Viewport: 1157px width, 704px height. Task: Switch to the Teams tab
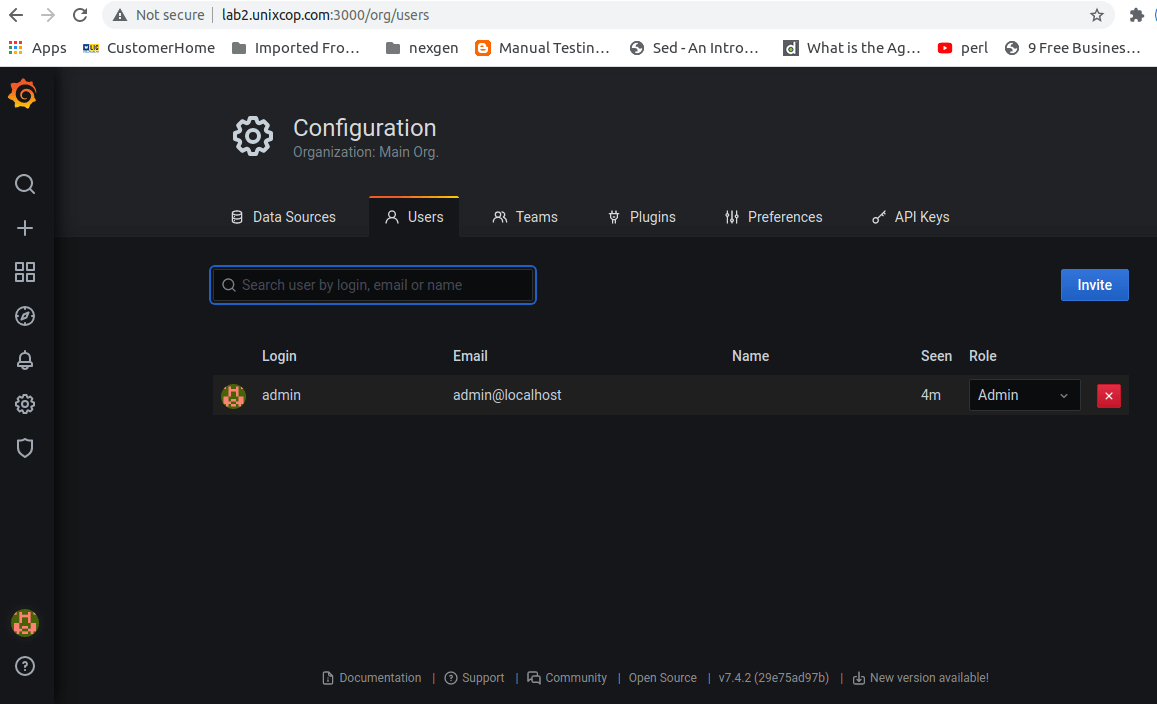tap(525, 217)
